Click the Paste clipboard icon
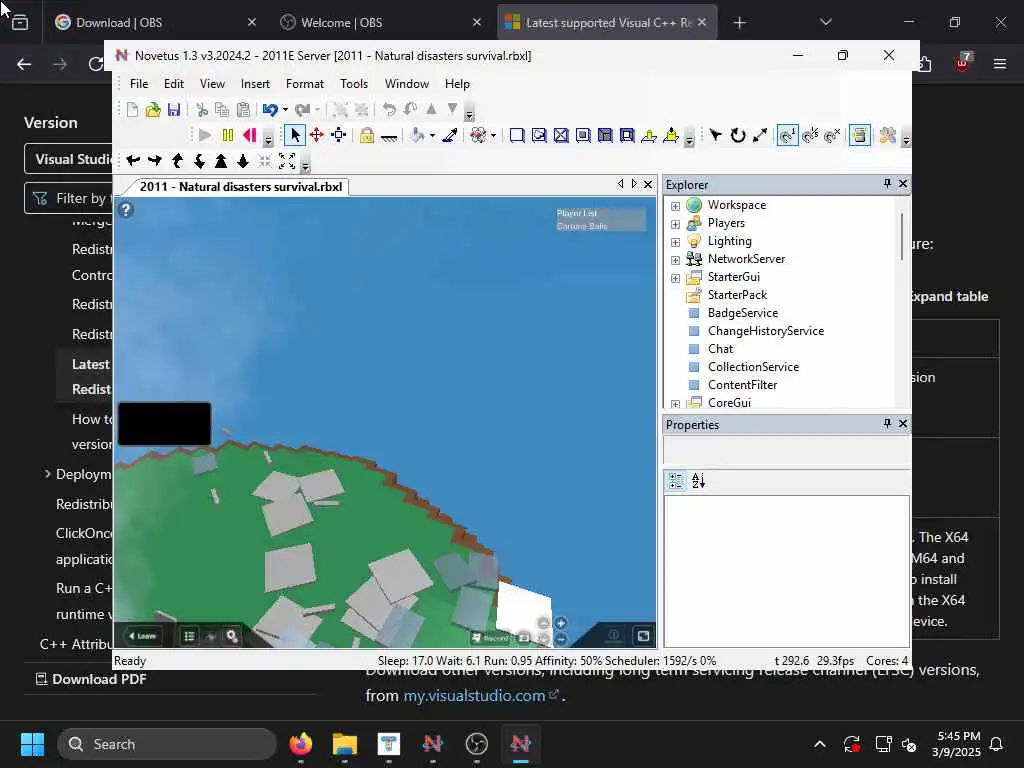The image size is (1024, 768). 243,110
